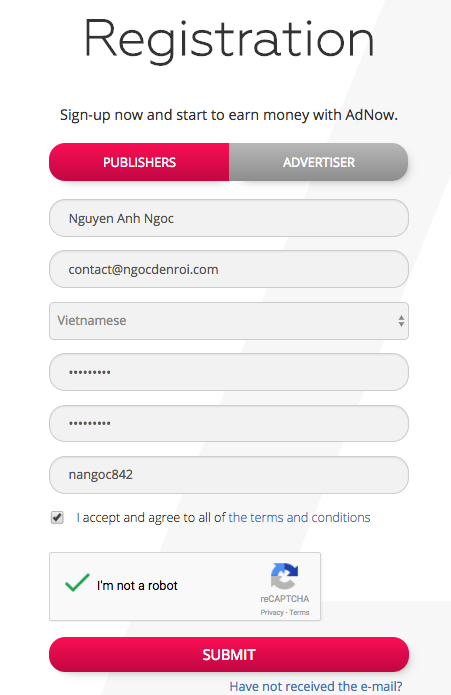Focus the field containing nangoc842
This screenshot has width=451, height=695.
click(229, 475)
